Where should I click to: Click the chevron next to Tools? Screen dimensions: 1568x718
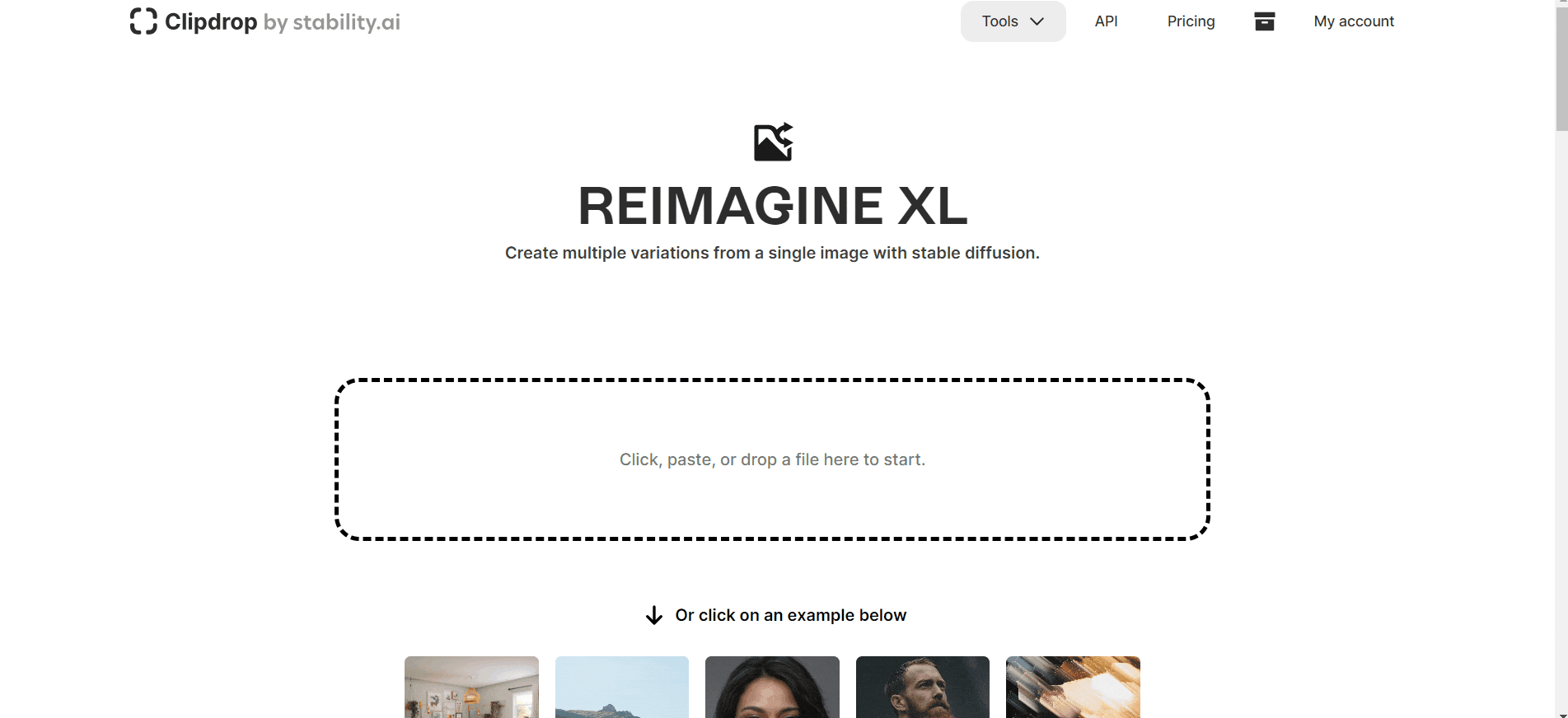click(1037, 21)
